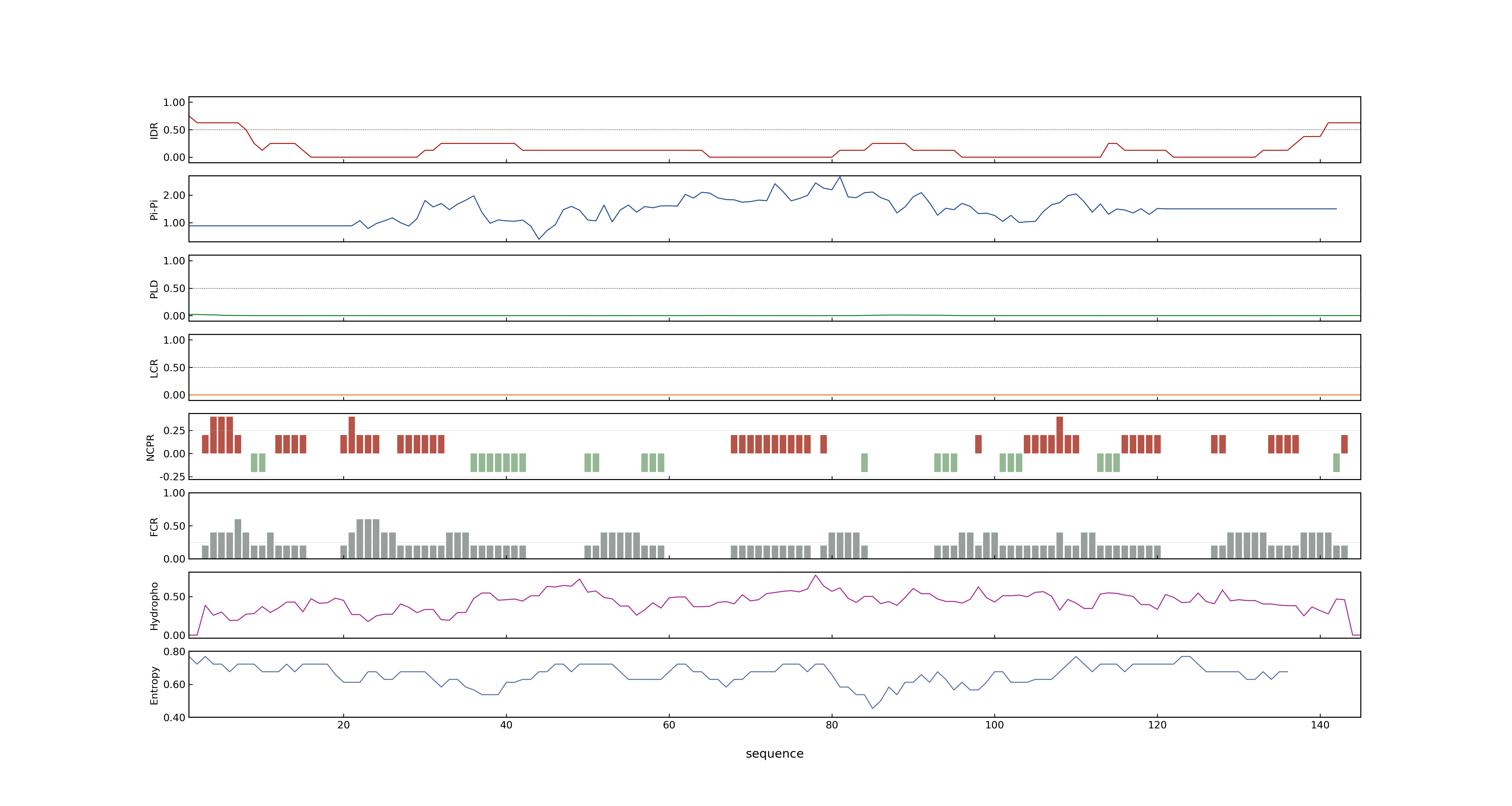1512x806 pixels.
Task: Click the tallest Pi-Pi peak near position 81
Action: [x=840, y=178]
